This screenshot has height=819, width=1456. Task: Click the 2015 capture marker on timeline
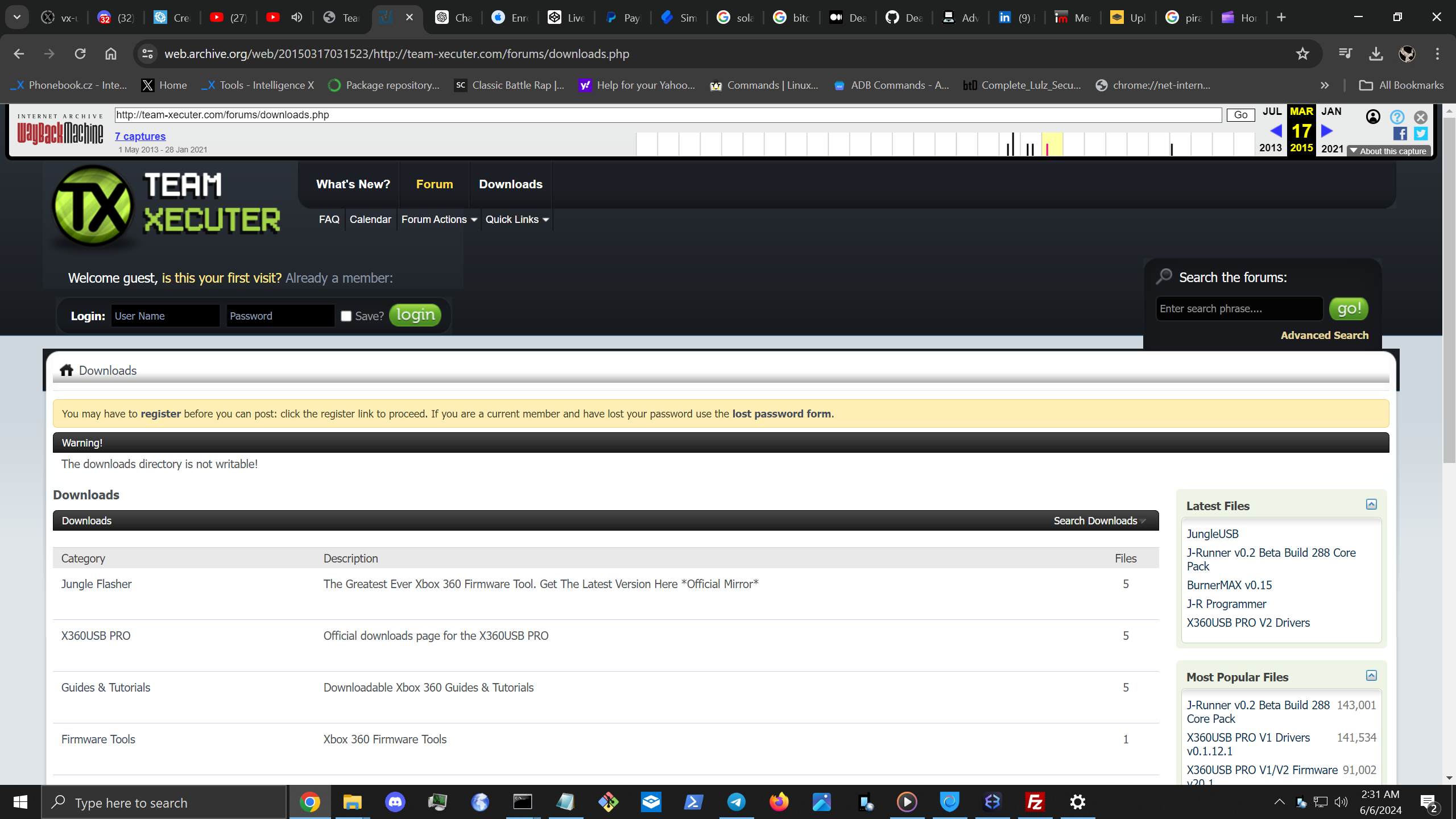[1047, 150]
